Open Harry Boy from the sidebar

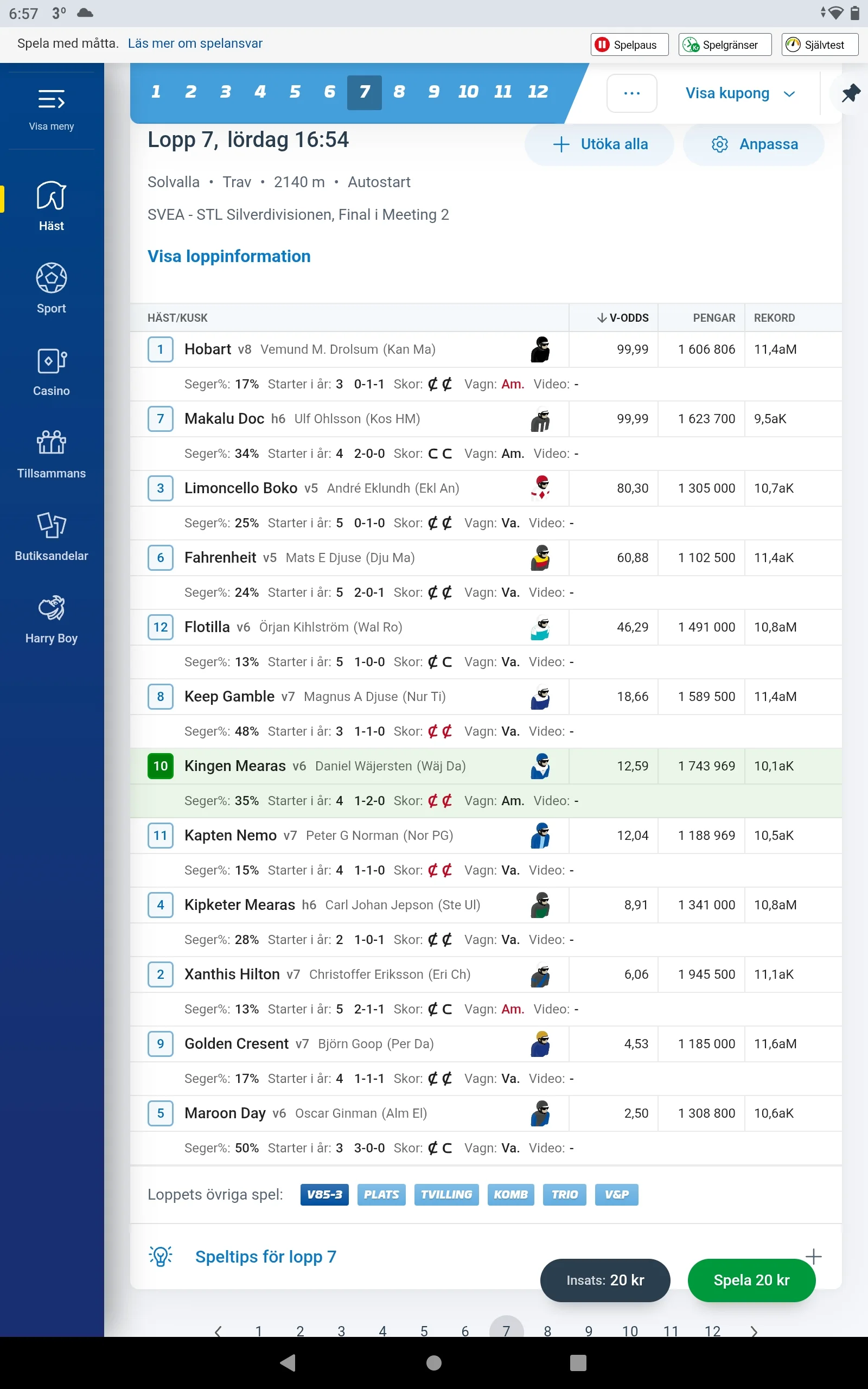51,619
